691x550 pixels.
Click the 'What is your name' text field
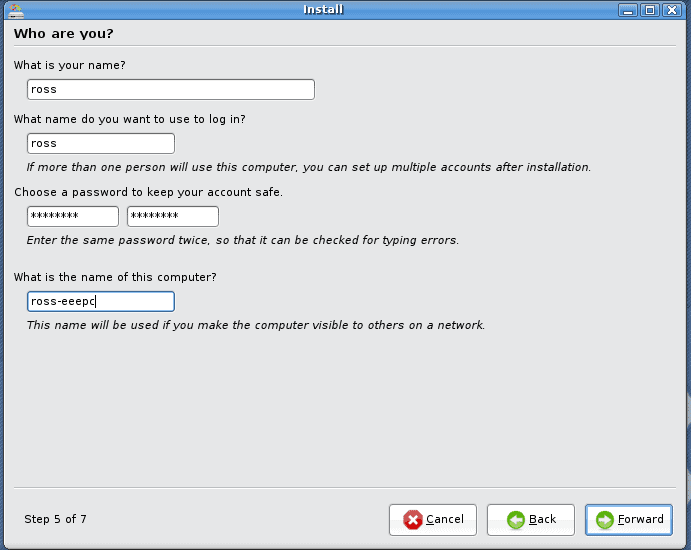point(171,89)
